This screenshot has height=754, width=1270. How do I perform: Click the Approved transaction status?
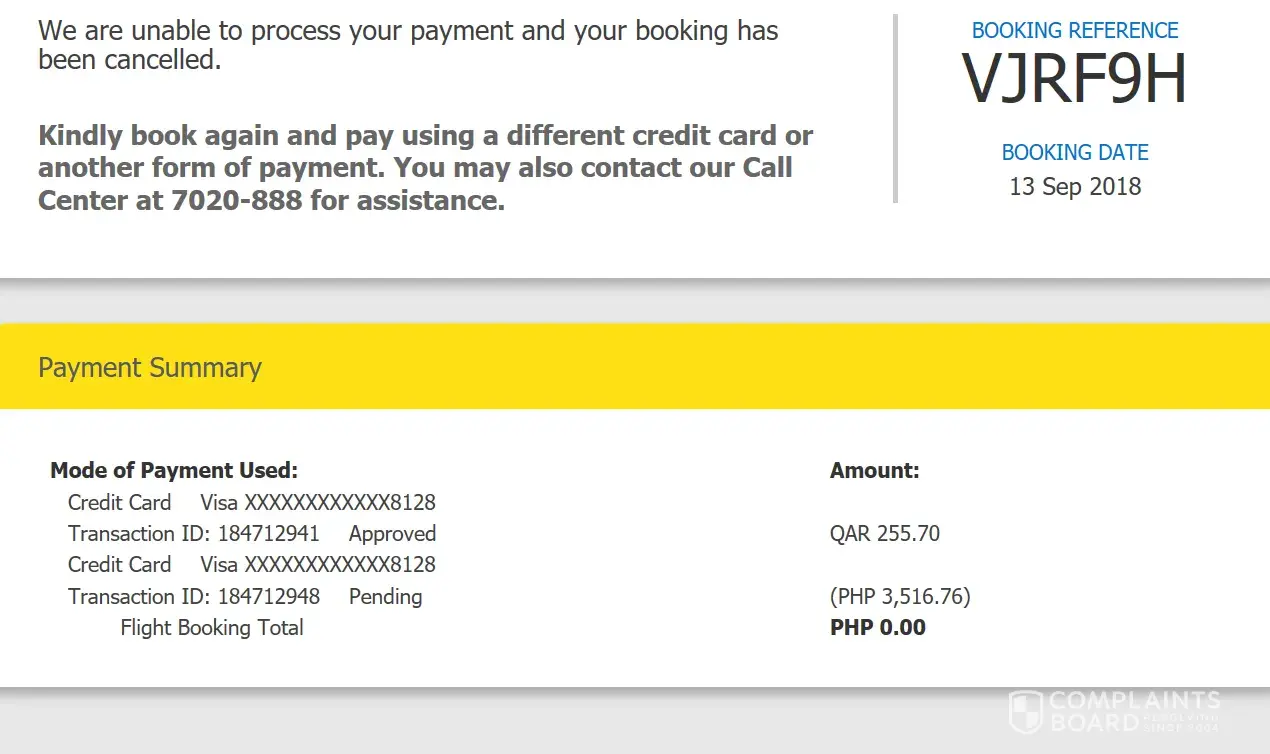coord(392,534)
